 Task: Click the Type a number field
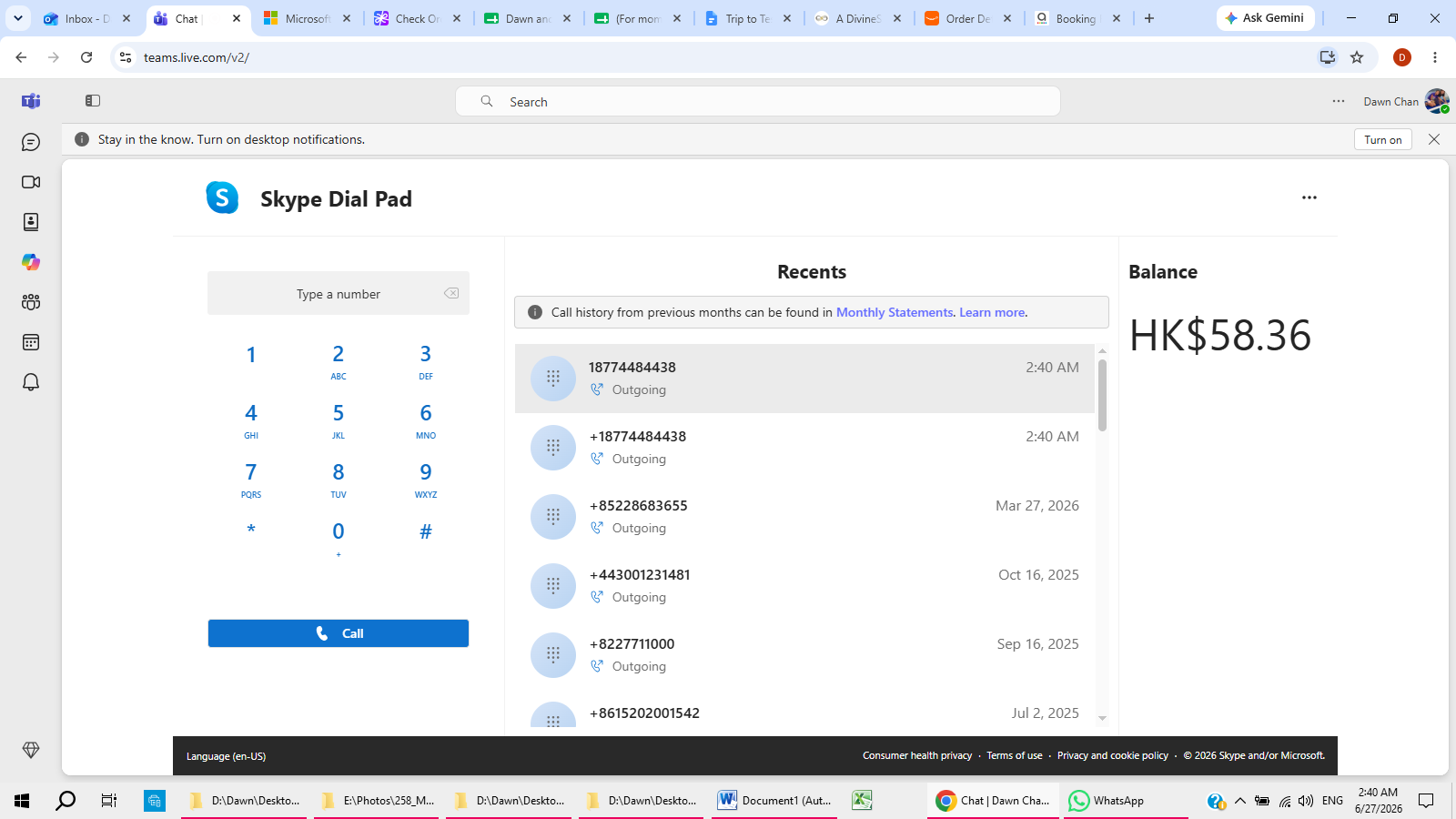(x=339, y=294)
